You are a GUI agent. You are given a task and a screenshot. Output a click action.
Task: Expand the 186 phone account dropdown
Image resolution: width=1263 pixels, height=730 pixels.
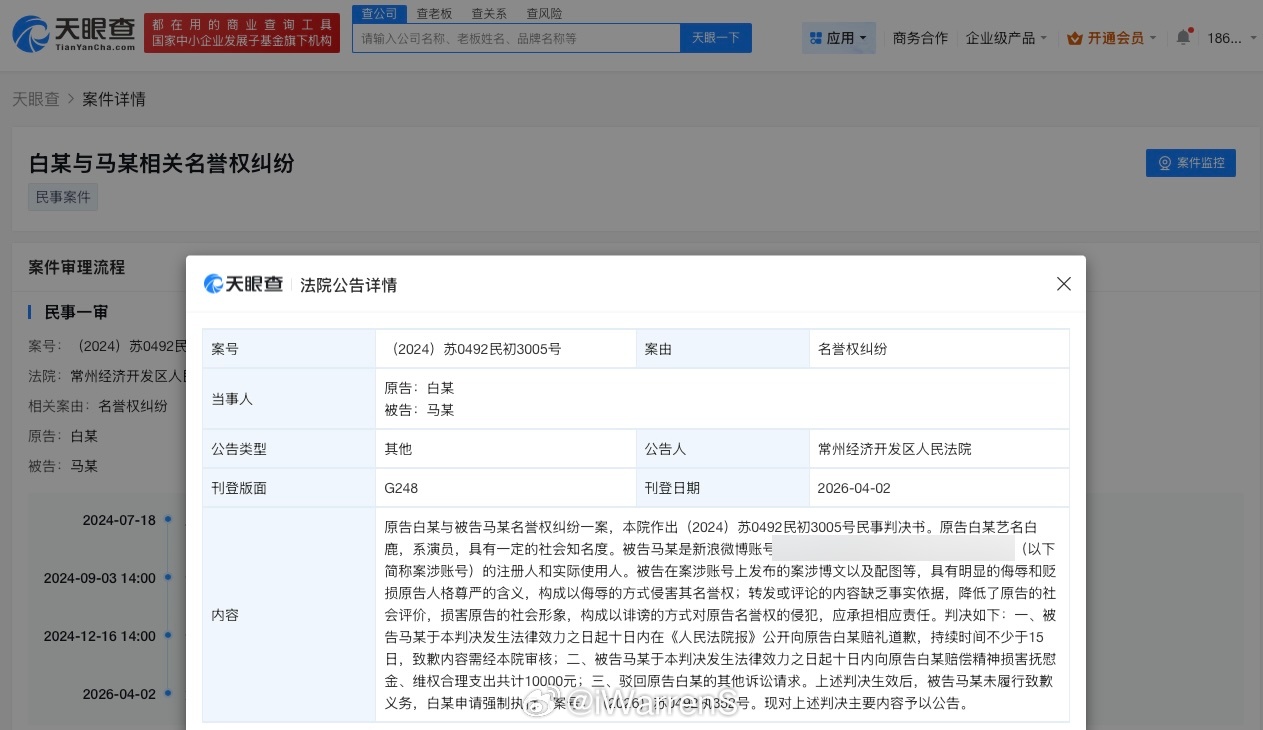[x=1228, y=36]
